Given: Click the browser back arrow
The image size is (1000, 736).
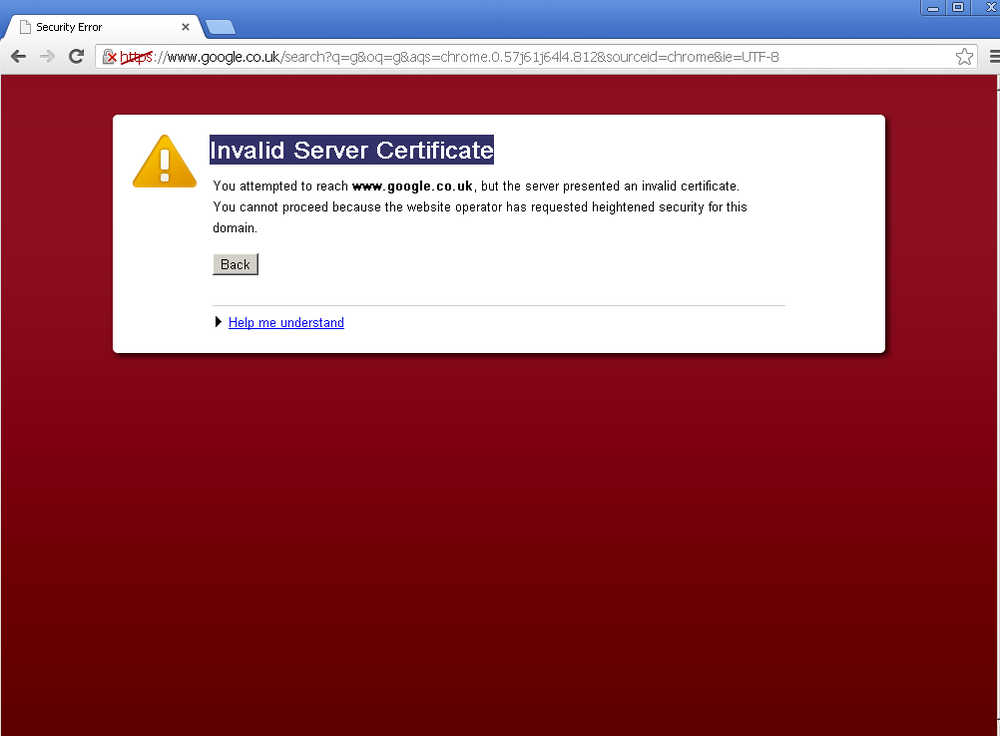Looking at the screenshot, I should pos(18,57).
